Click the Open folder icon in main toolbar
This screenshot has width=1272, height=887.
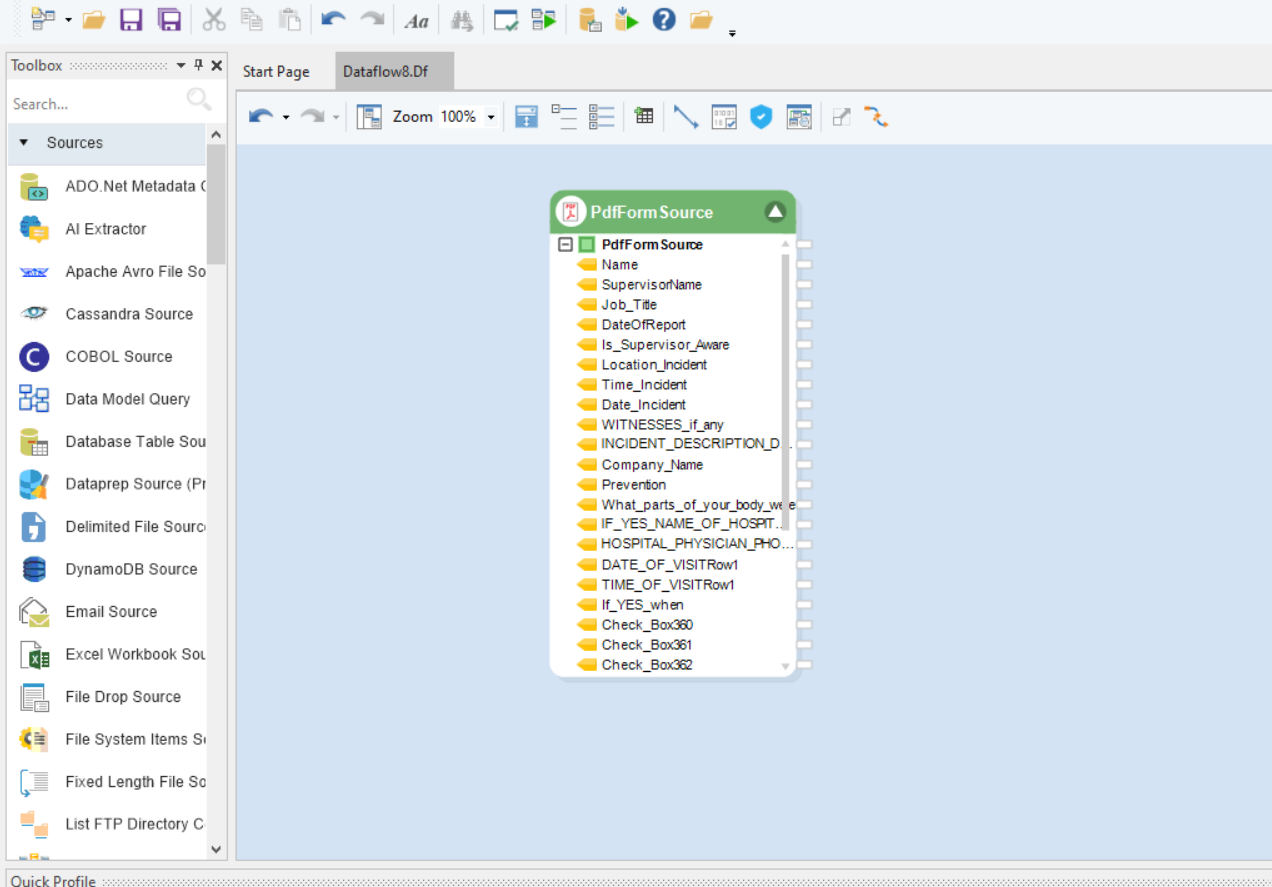(x=94, y=19)
